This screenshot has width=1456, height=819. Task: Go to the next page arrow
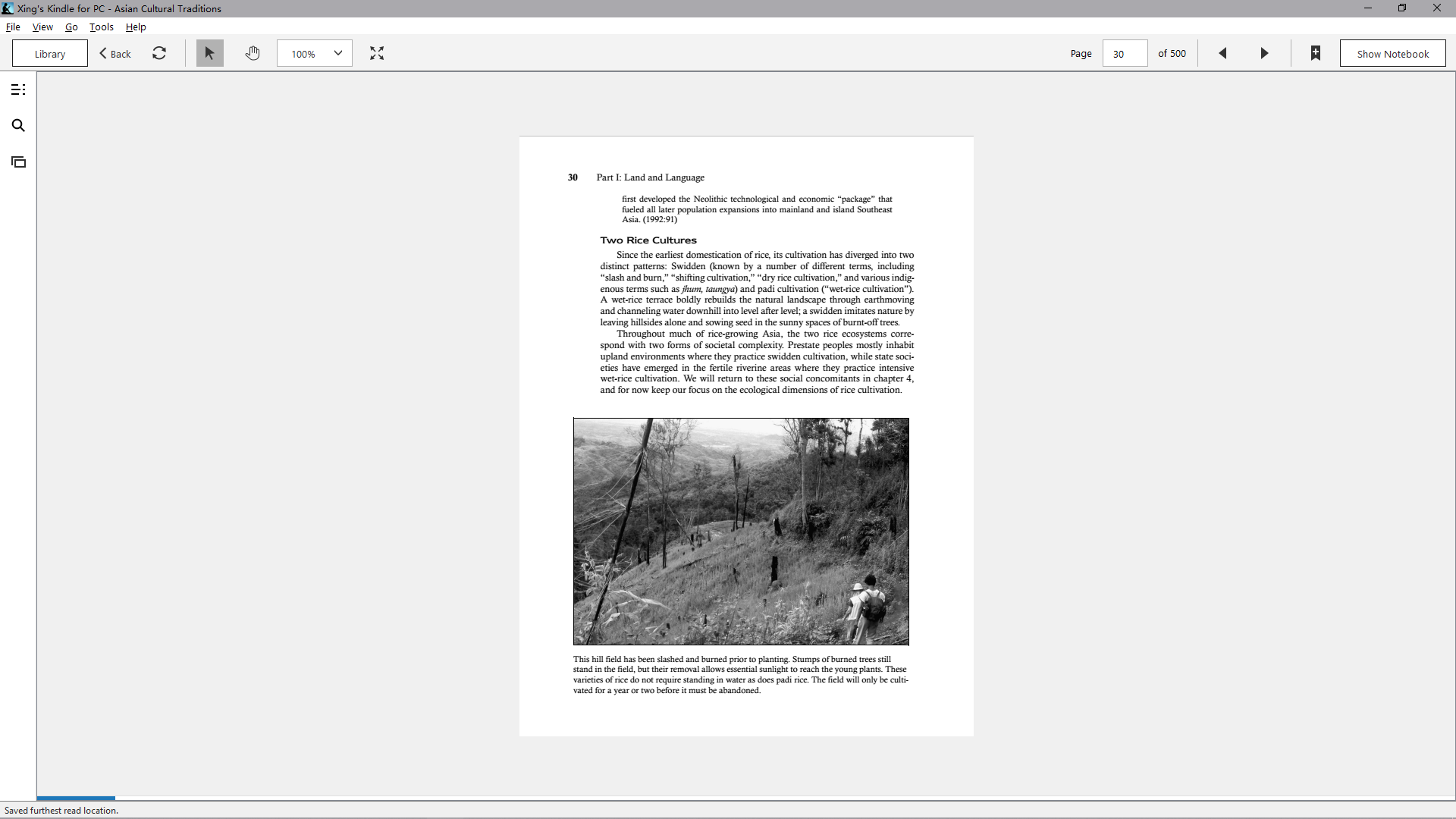(x=1264, y=53)
